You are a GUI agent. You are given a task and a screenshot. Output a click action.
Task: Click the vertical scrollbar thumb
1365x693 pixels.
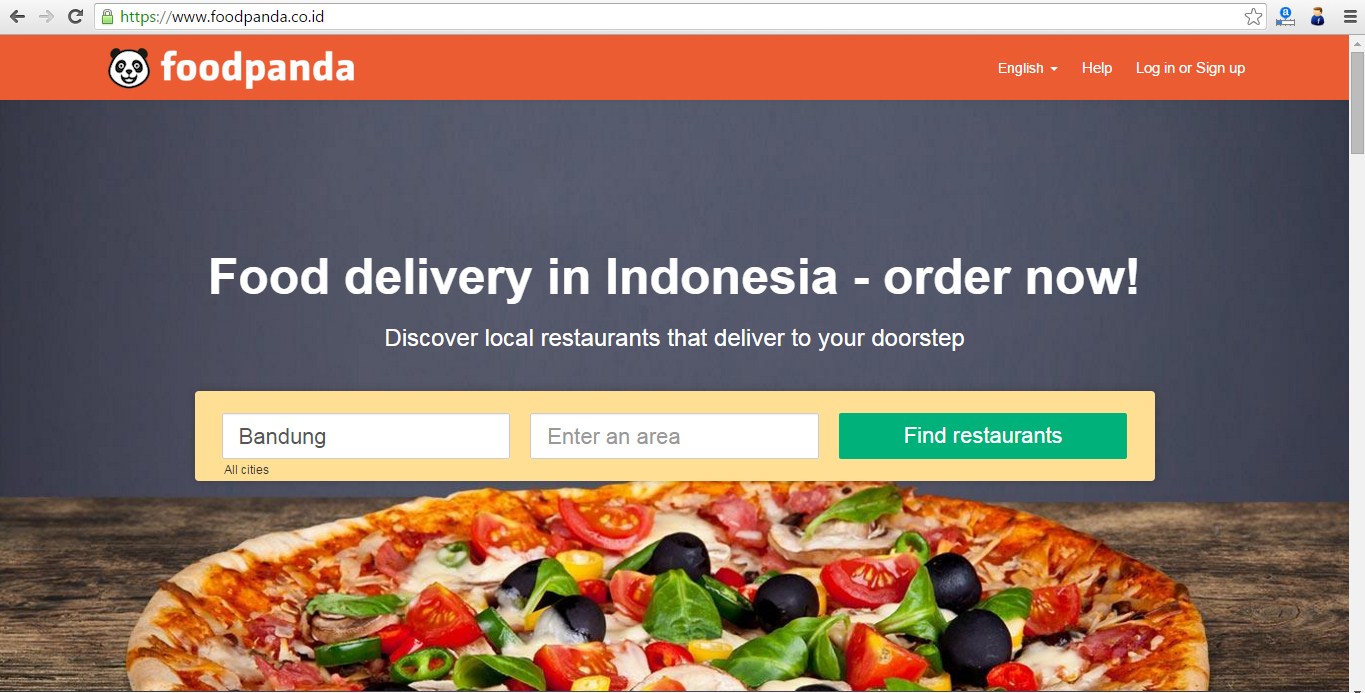click(x=1357, y=103)
